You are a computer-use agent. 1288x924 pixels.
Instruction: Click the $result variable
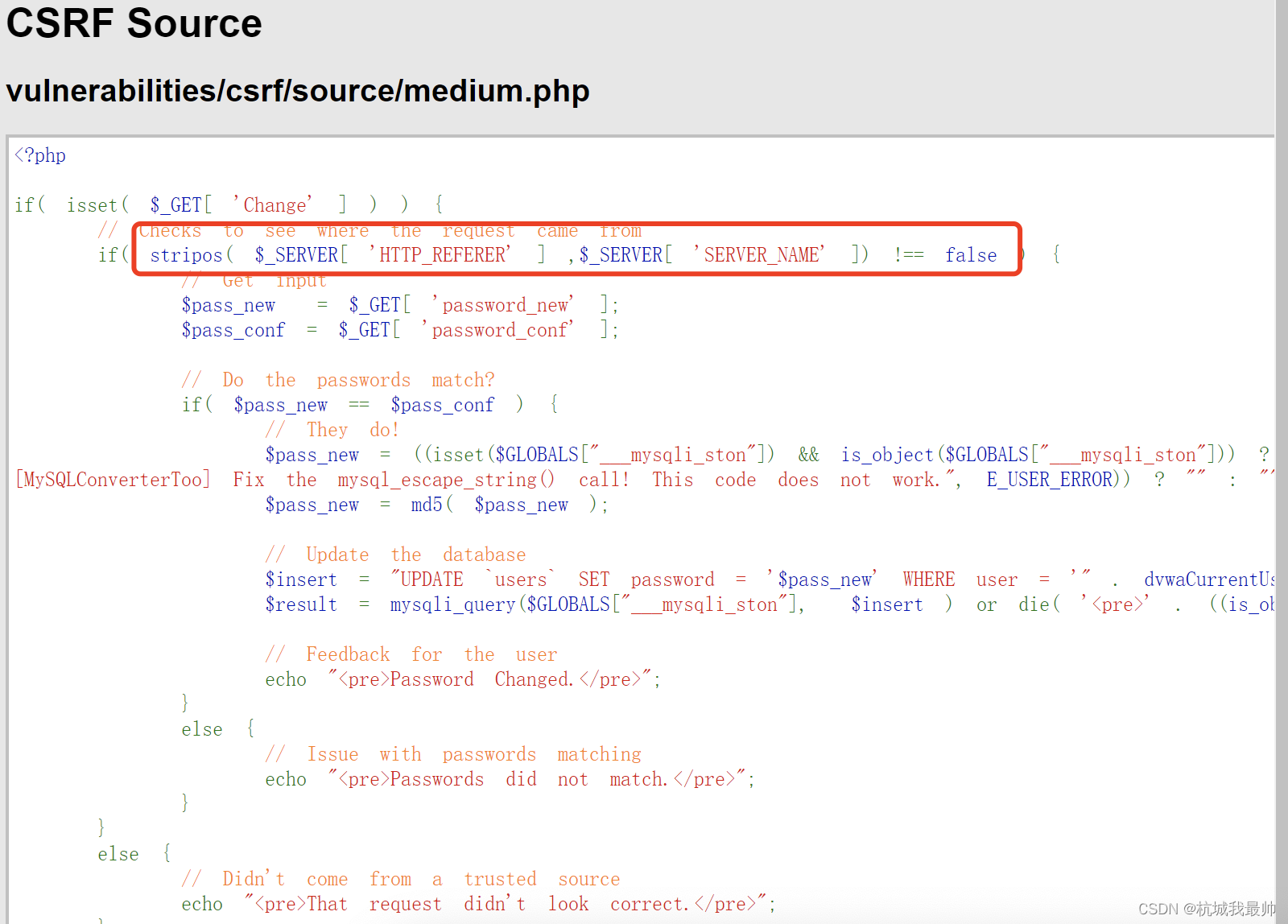[301, 604]
